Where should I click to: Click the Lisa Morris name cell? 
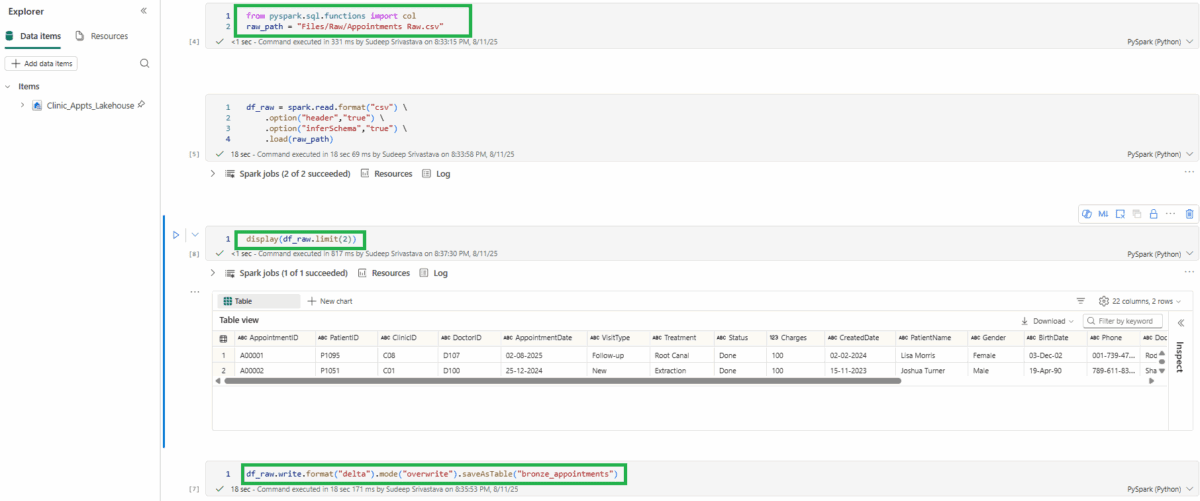point(930,355)
